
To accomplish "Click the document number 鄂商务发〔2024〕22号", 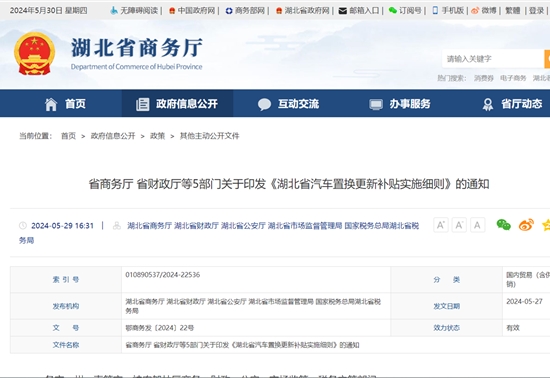I will 160,328.
